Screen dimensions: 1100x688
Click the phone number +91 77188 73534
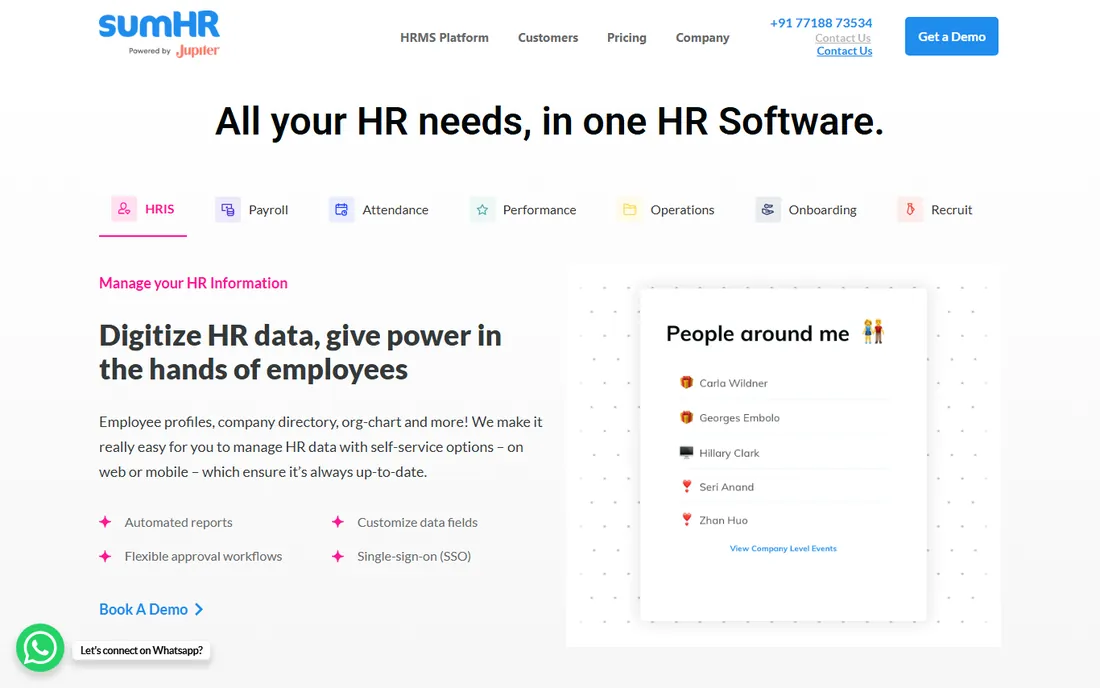[821, 23]
